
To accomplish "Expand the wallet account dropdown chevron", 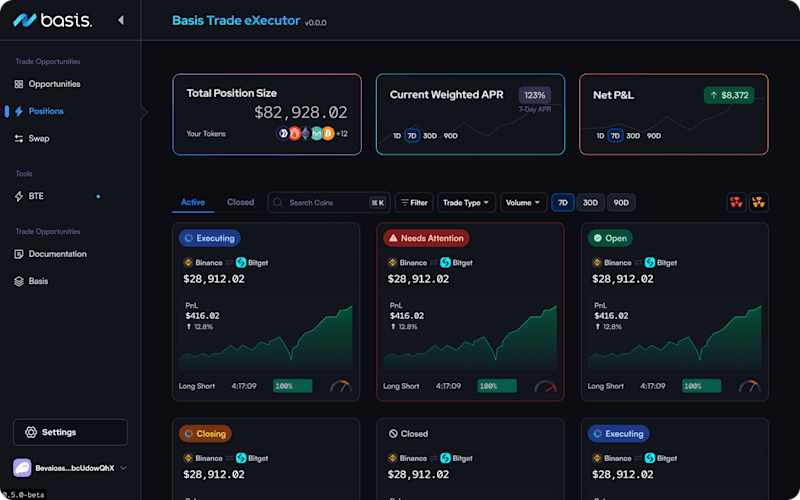I will [123, 468].
